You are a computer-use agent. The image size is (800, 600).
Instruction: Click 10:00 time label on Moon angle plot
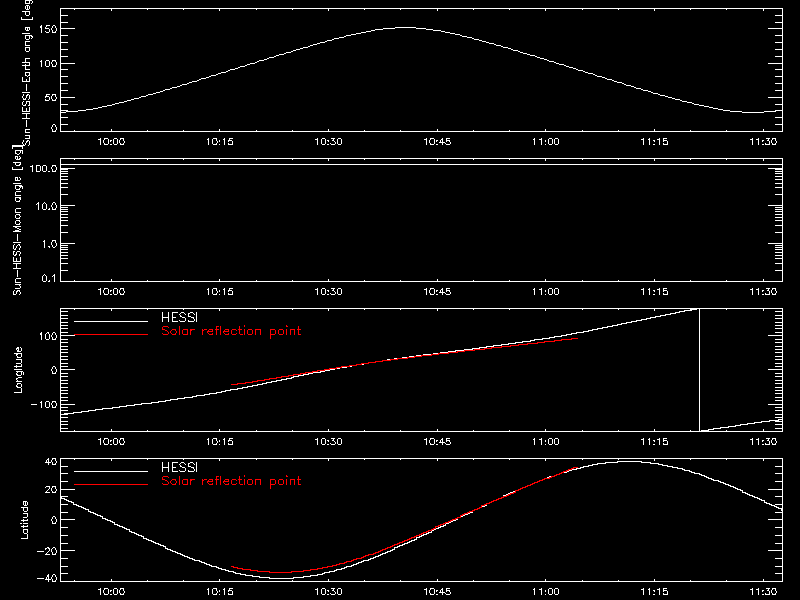(111, 292)
